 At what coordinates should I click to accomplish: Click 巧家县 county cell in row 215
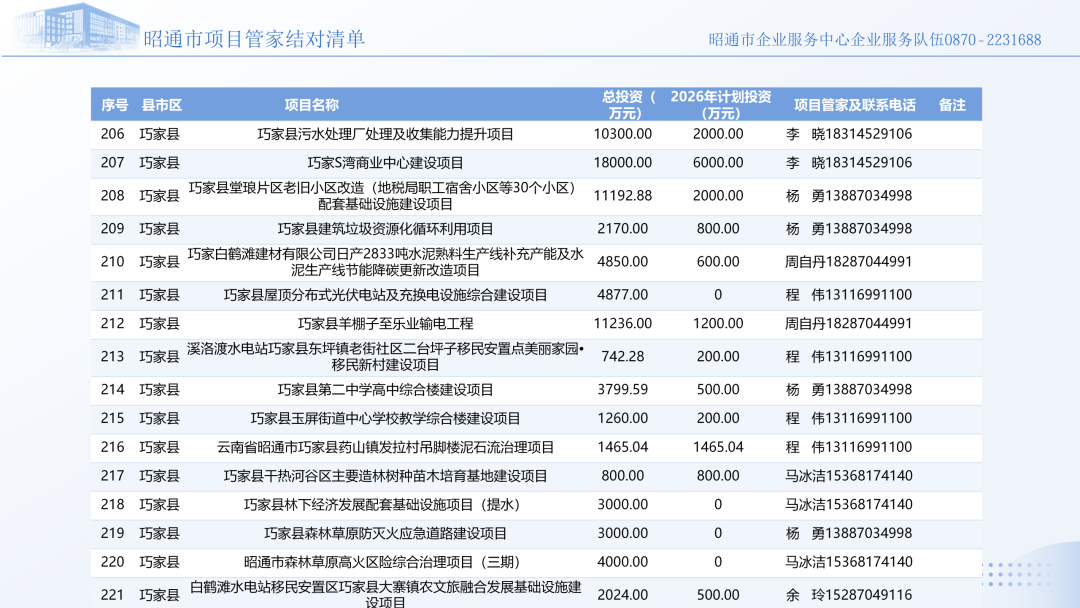(159, 419)
